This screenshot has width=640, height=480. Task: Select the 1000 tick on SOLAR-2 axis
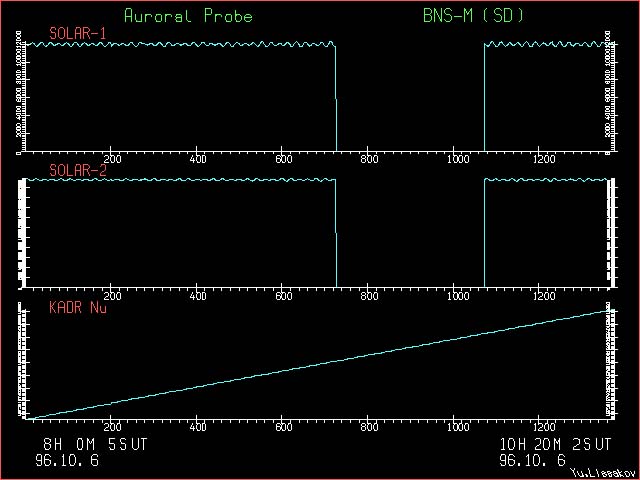(457, 296)
